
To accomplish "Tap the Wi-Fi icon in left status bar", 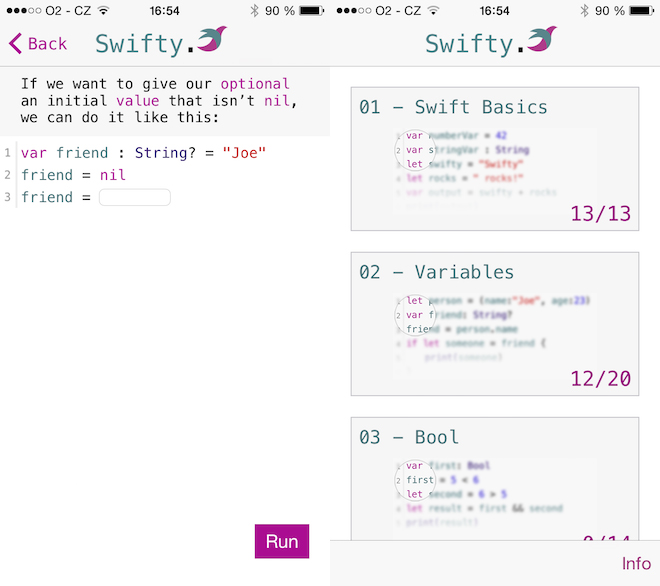I will (x=103, y=10).
